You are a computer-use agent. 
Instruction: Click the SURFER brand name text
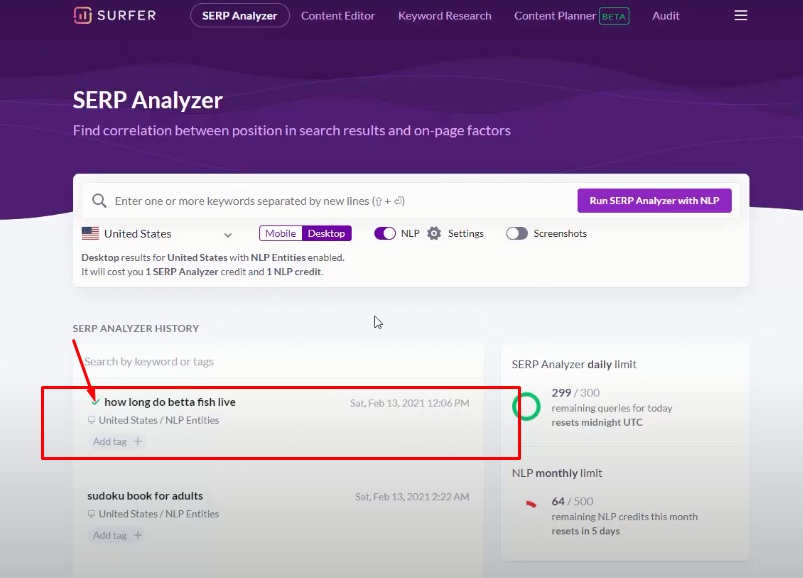pyautogui.click(x=126, y=15)
